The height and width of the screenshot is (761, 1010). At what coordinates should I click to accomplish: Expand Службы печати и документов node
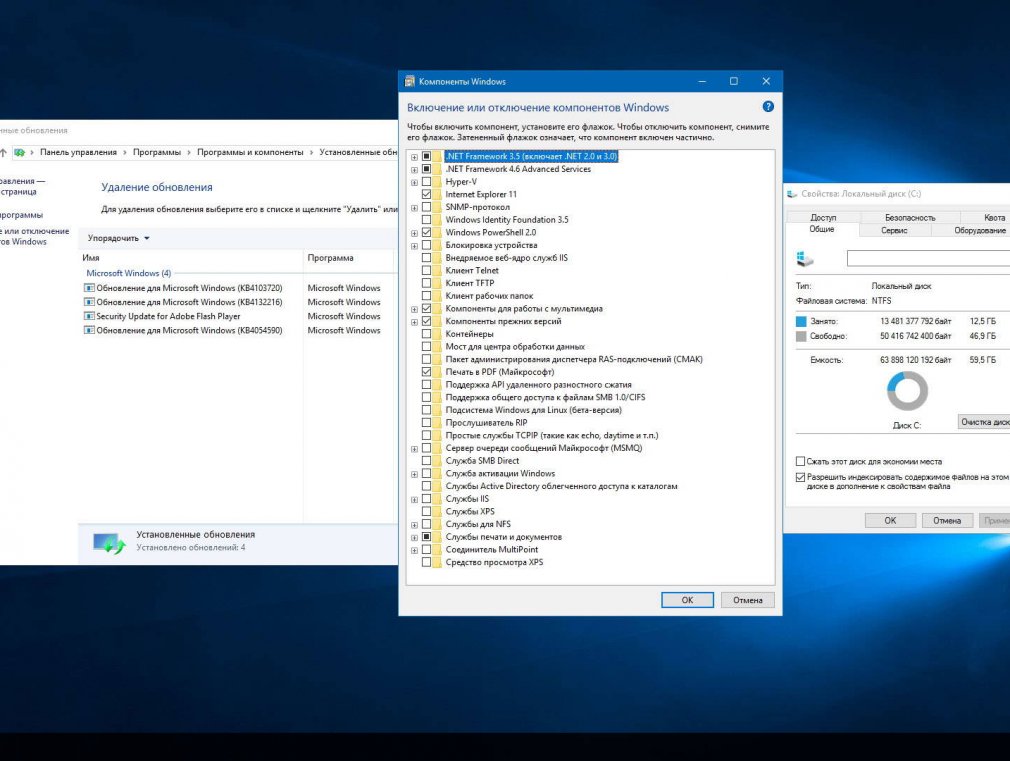[414, 537]
